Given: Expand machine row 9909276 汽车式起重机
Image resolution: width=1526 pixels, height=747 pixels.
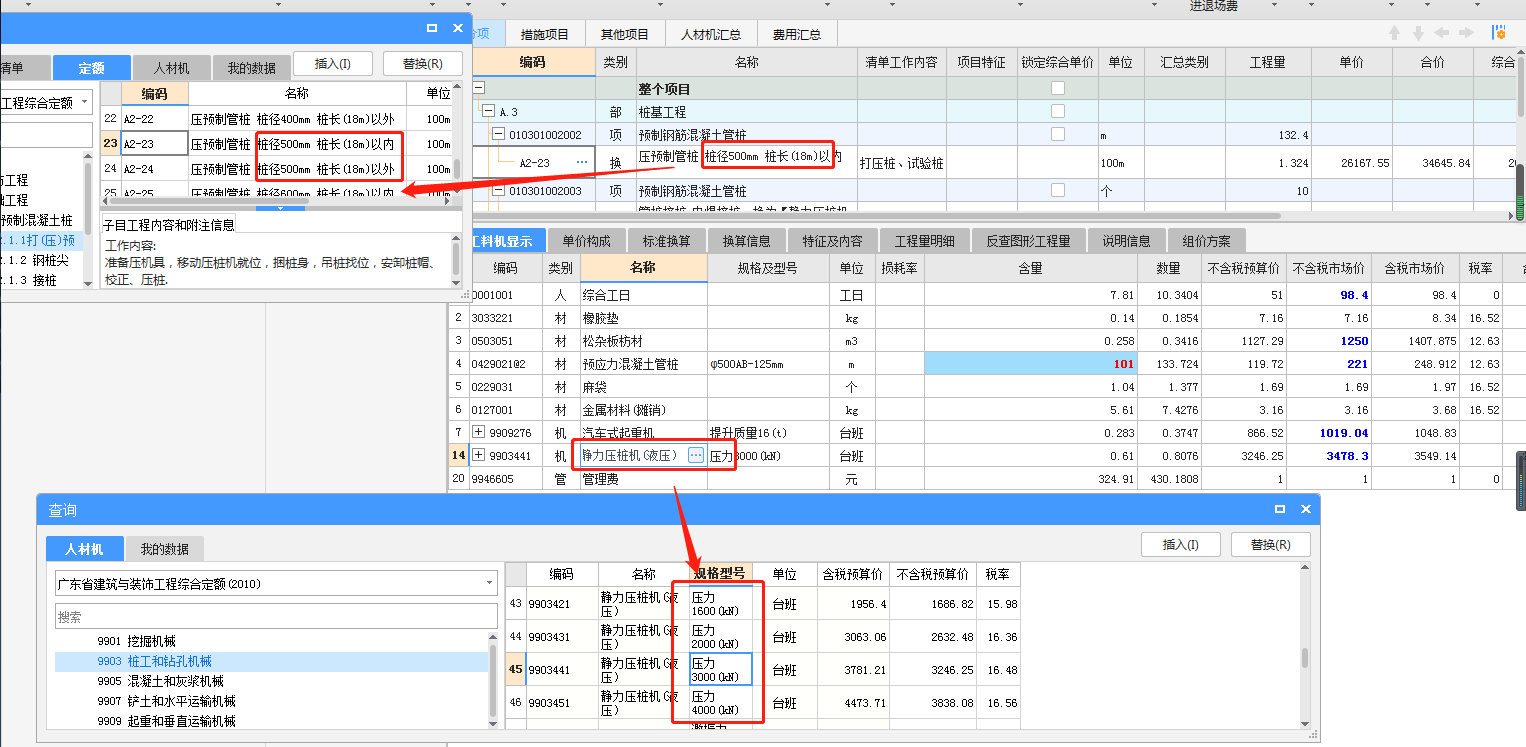Looking at the screenshot, I should pos(478,432).
